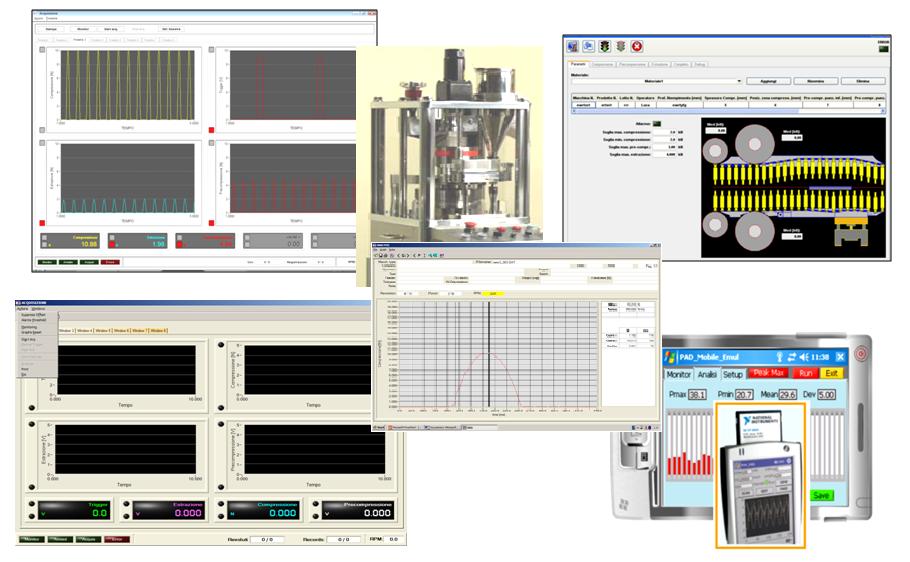
Task: Click the Aggiungi button next to the Materiale dropdown
Action: tap(767, 81)
